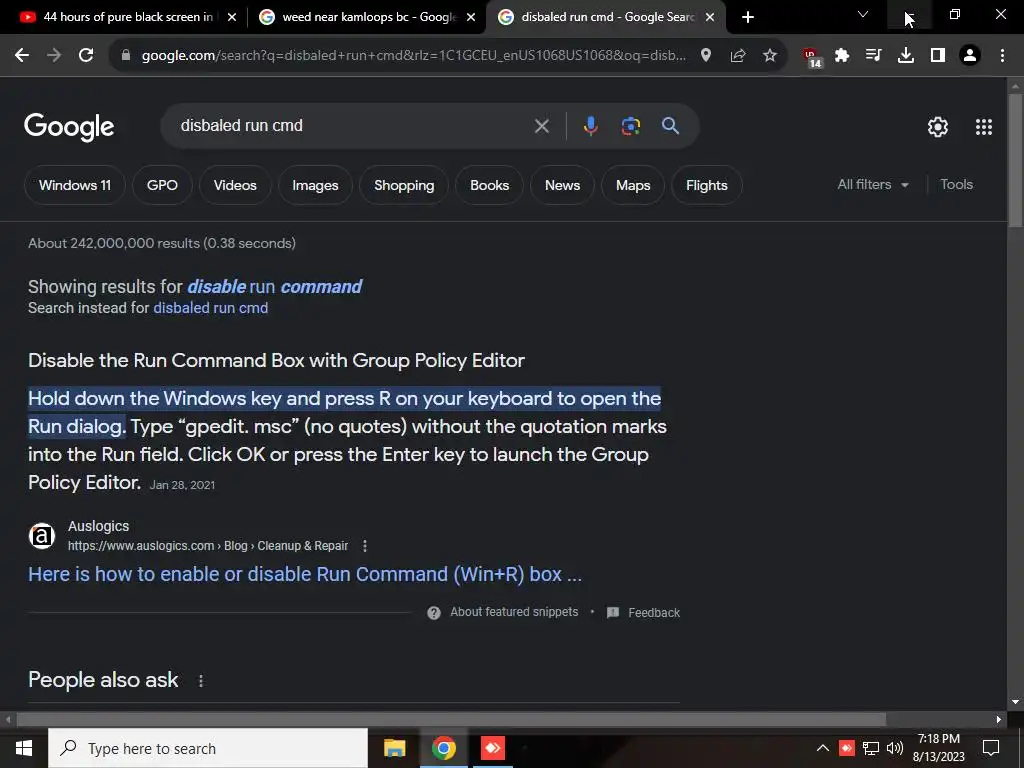Image resolution: width=1024 pixels, height=768 pixels.
Task: Go to Google home via logo
Action: 69,127
